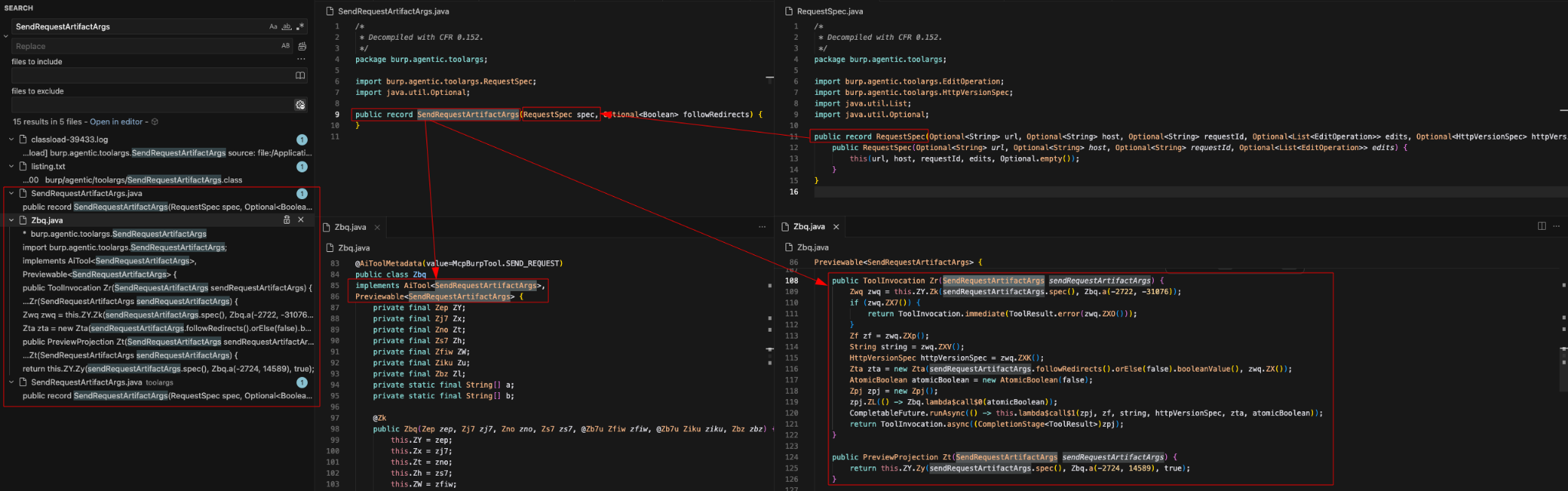Click the Replace All icon on Zbq.java row
Screen dimensions: 1568x491
point(287,220)
